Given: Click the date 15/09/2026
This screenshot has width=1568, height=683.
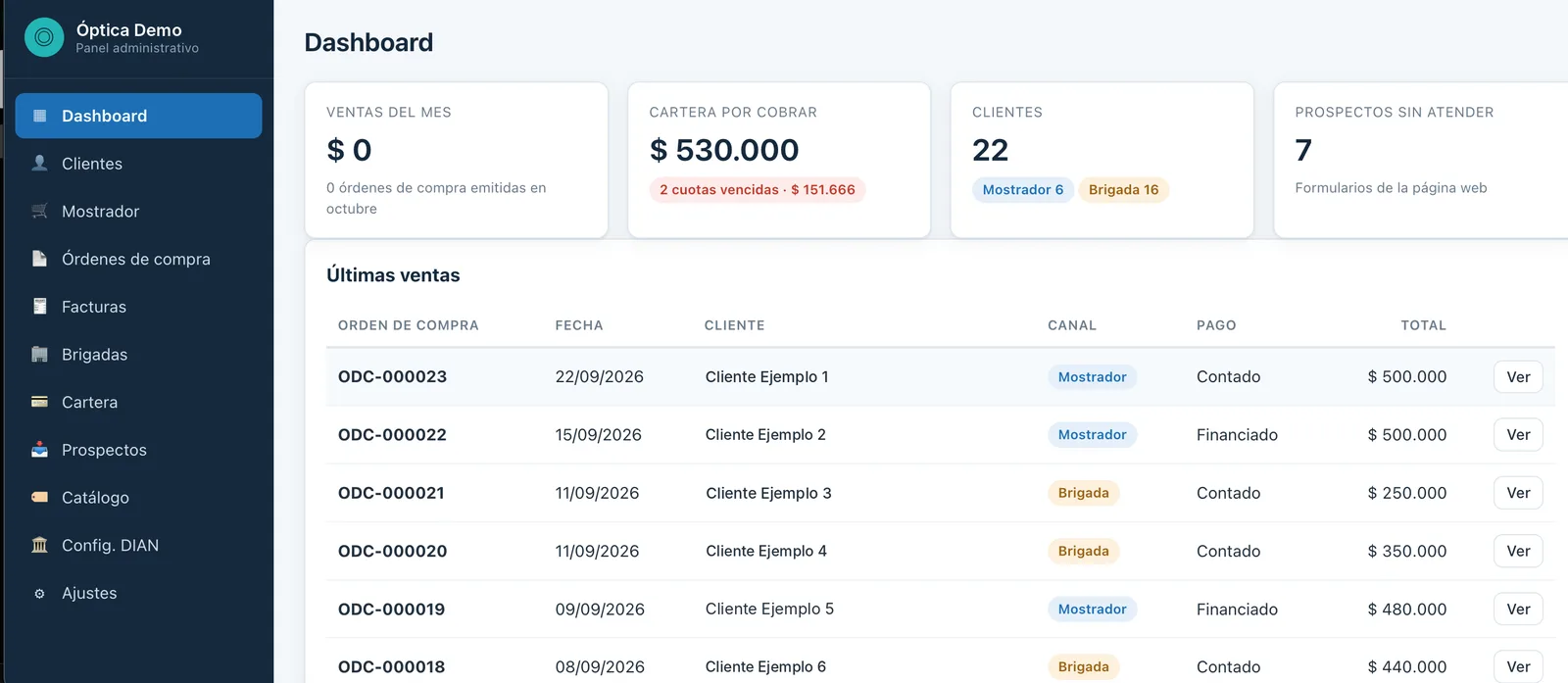Looking at the screenshot, I should [599, 435].
